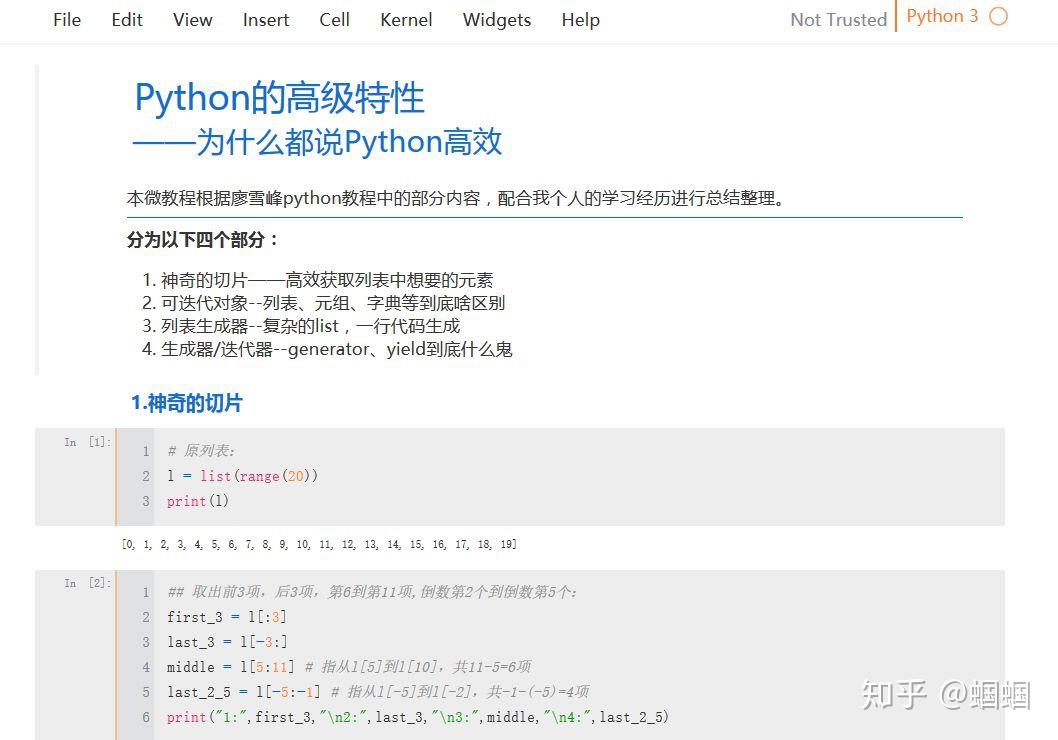Open the File menu
This screenshot has height=740, width=1058.
pyautogui.click(x=66, y=20)
